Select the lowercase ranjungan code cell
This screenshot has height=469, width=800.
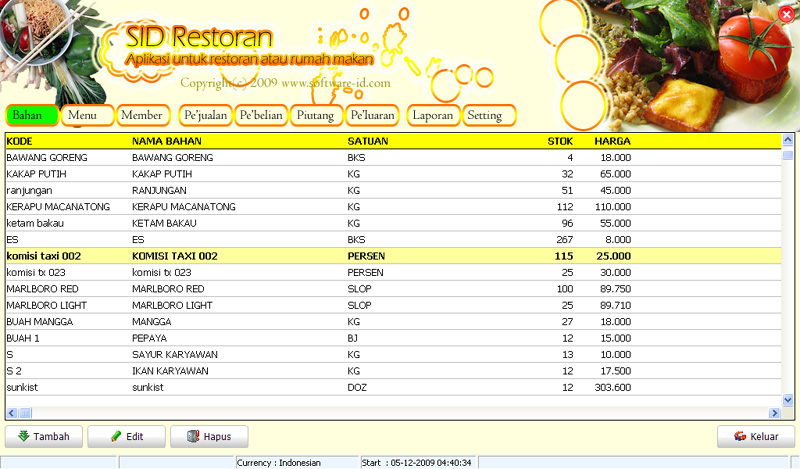pyautogui.click(x=29, y=191)
